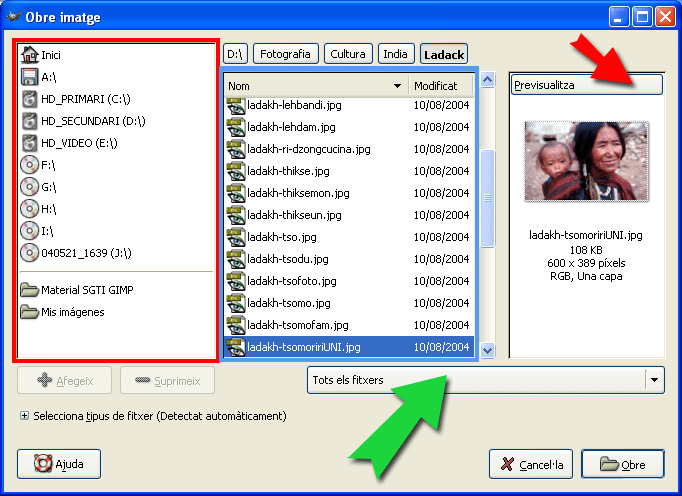Go to the Fotografia path folder

[x=285, y=54]
